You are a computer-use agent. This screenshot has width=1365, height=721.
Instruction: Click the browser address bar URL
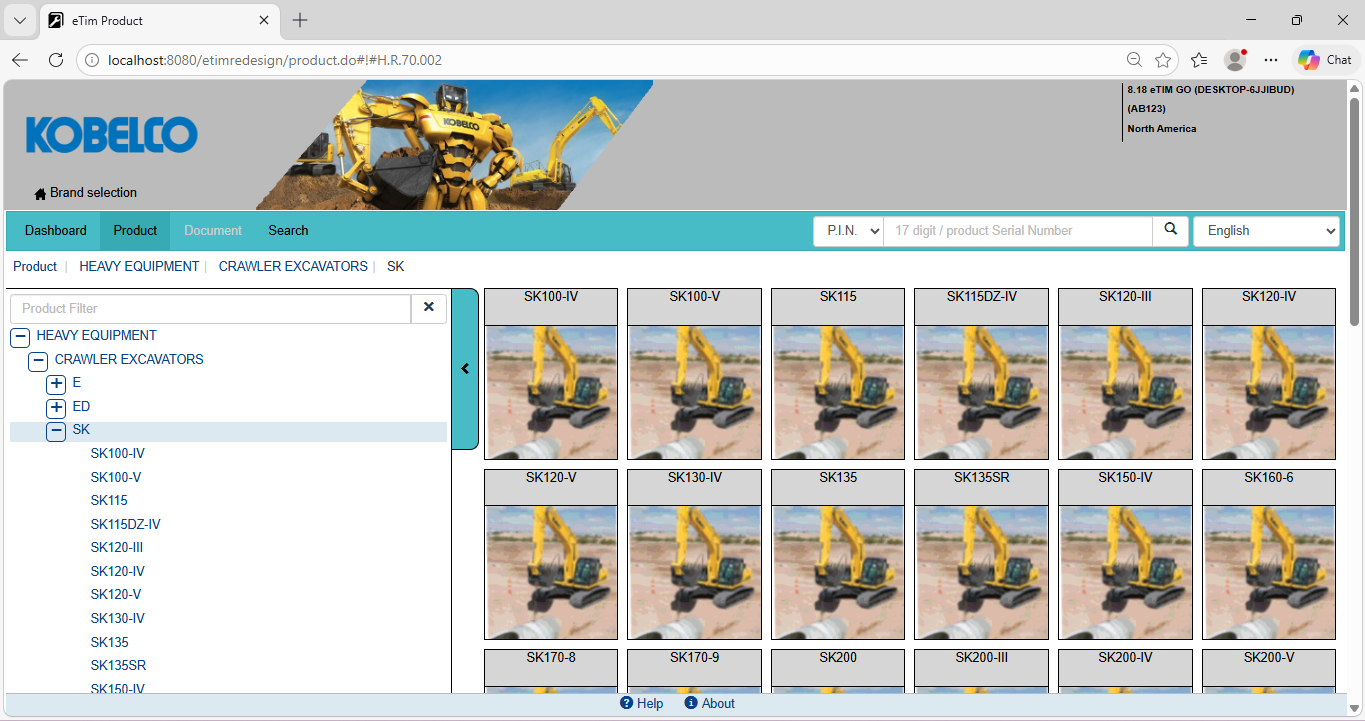click(275, 60)
